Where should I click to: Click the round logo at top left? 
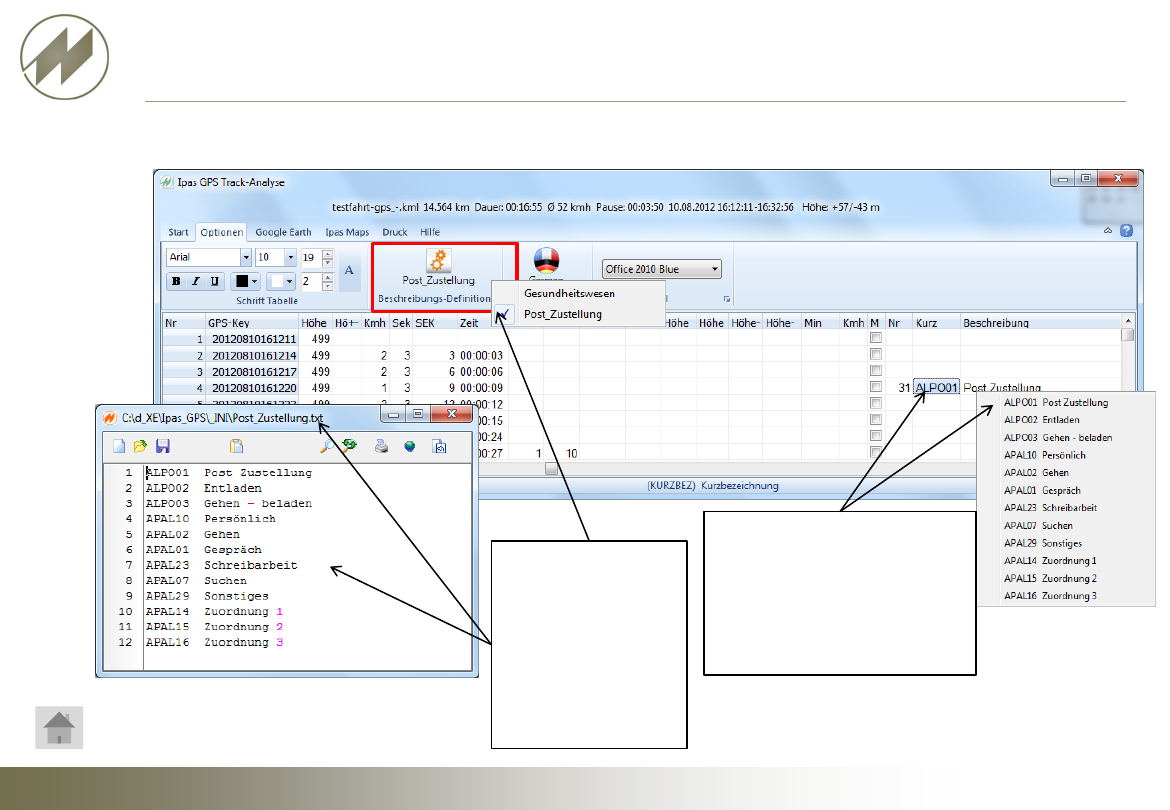[x=64, y=57]
